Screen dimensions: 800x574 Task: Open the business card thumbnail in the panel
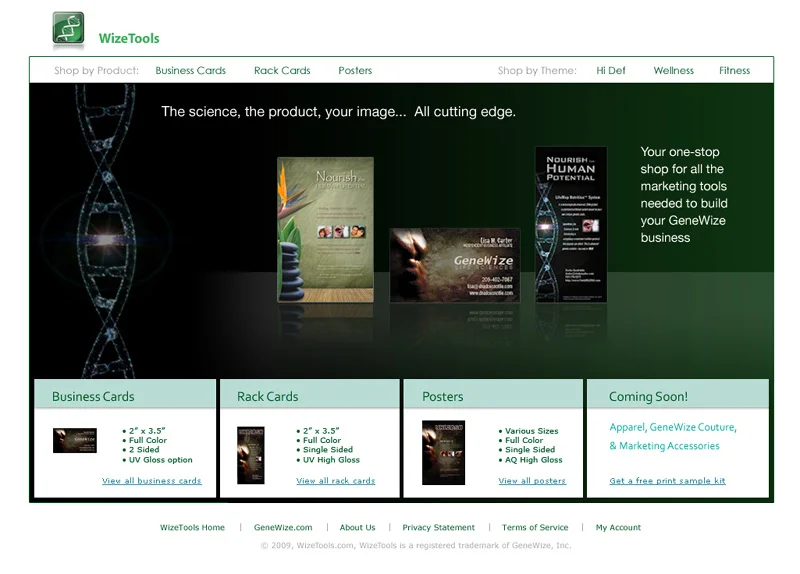coord(74,440)
